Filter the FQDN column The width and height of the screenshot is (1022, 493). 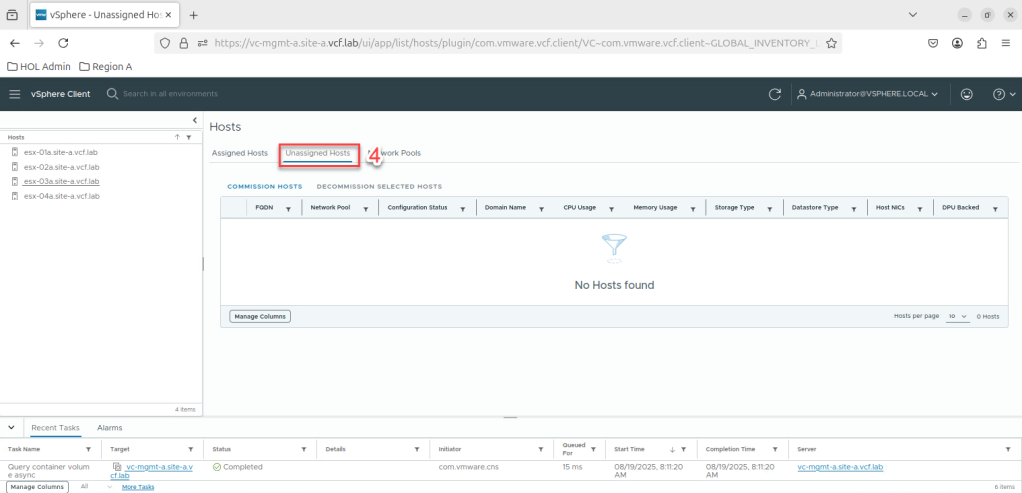[288, 209]
